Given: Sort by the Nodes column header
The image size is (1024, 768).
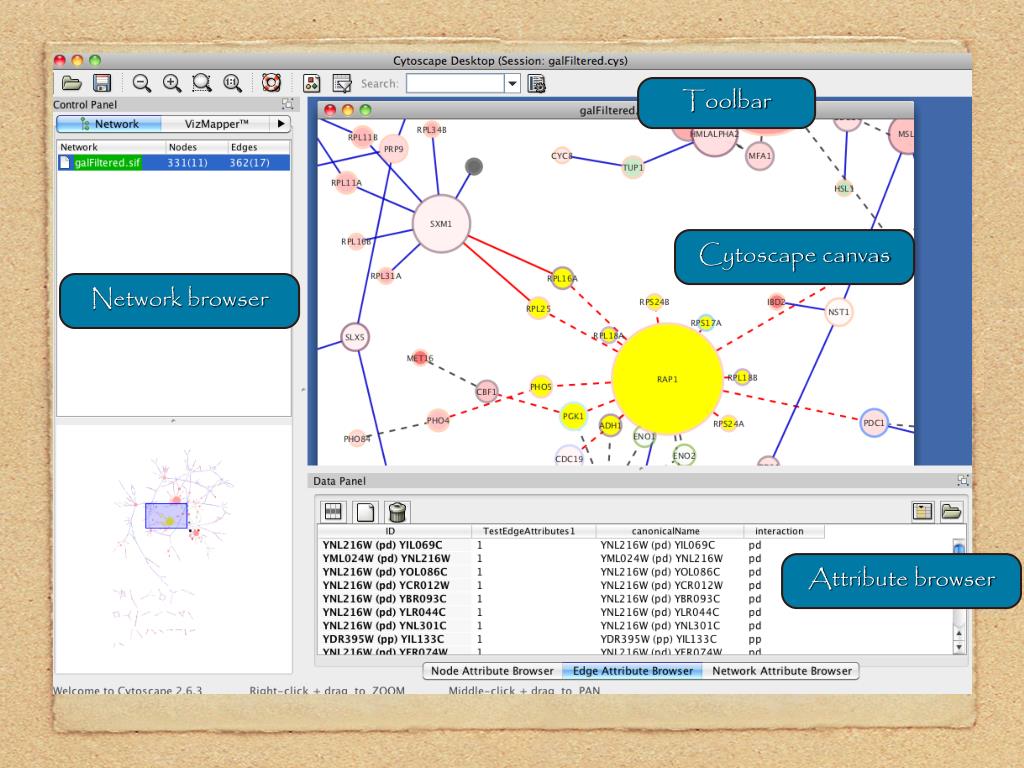Looking at the screenshot, I should pos(195,147).
